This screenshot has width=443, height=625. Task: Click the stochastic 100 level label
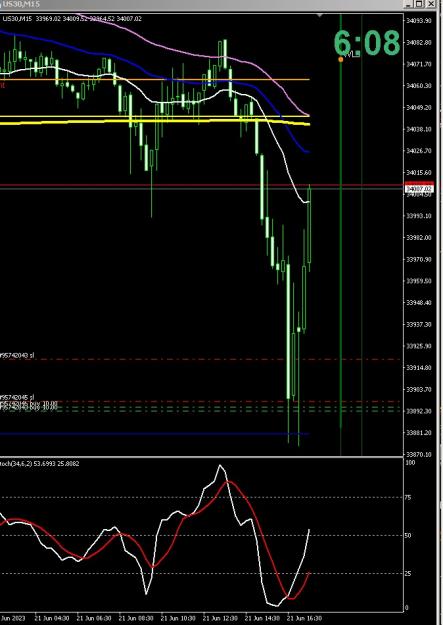410,462
